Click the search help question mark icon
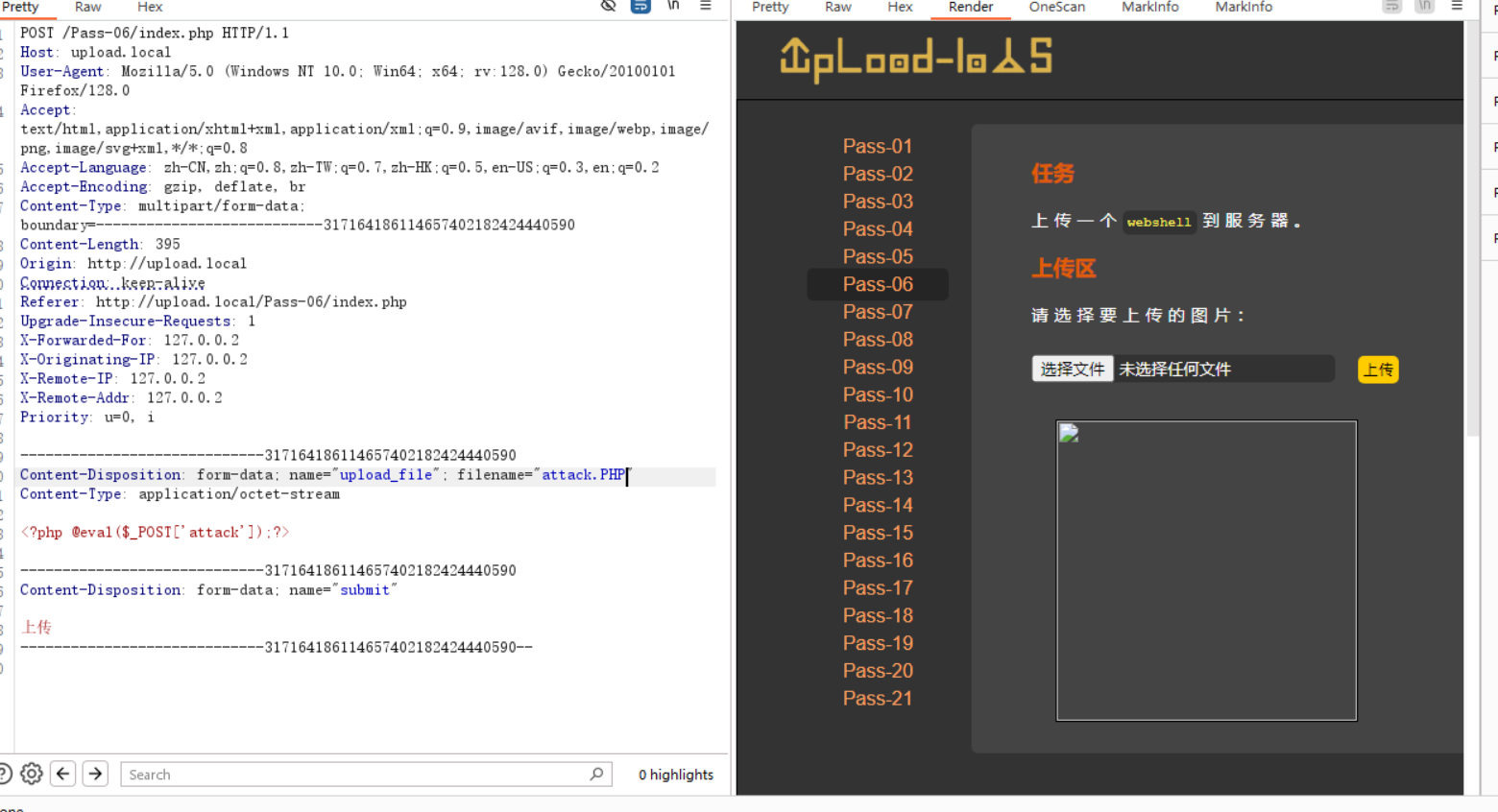This screenshot has height=812, width=1498. (x=4, y=774)
